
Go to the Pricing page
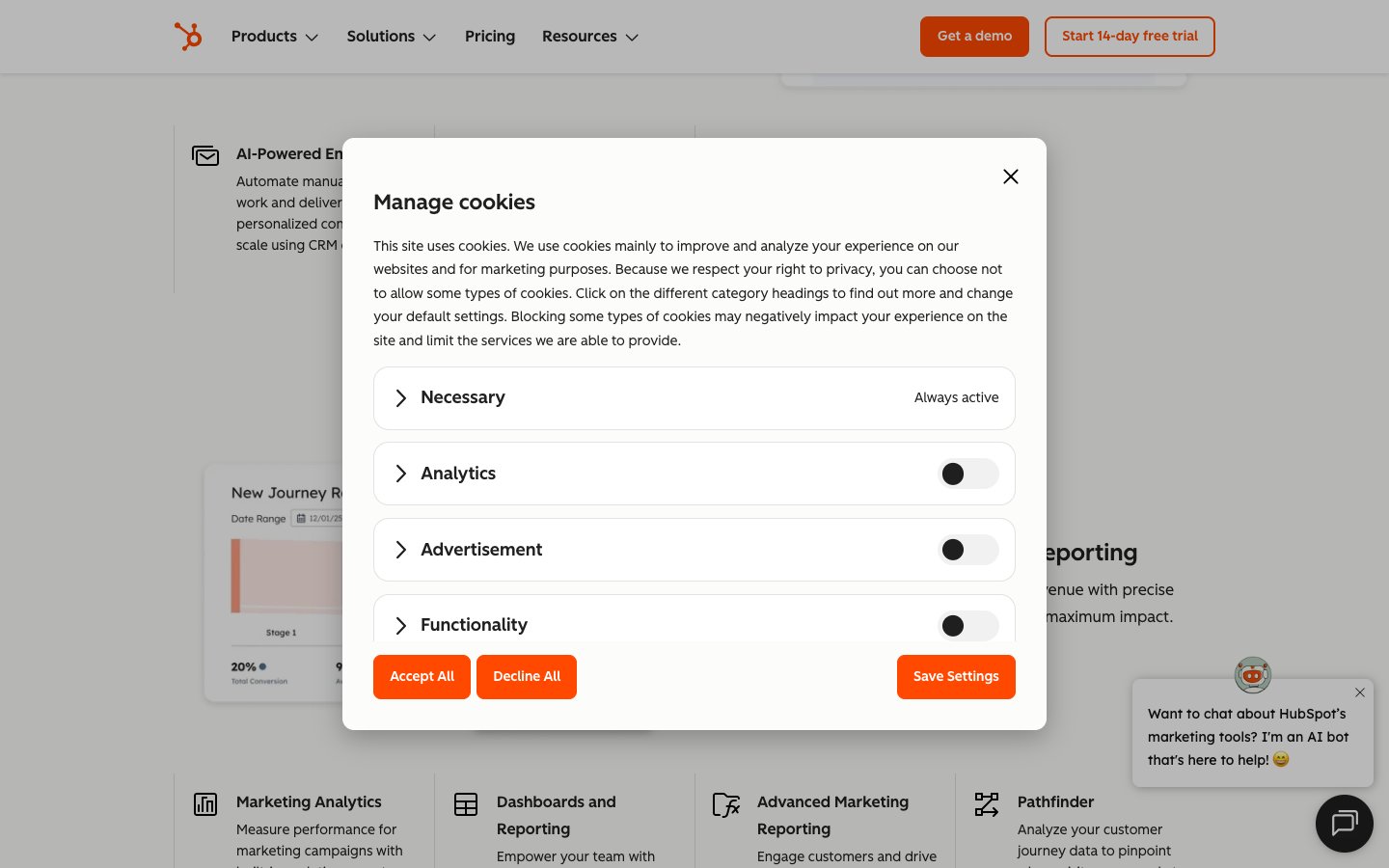pos(490,37)
